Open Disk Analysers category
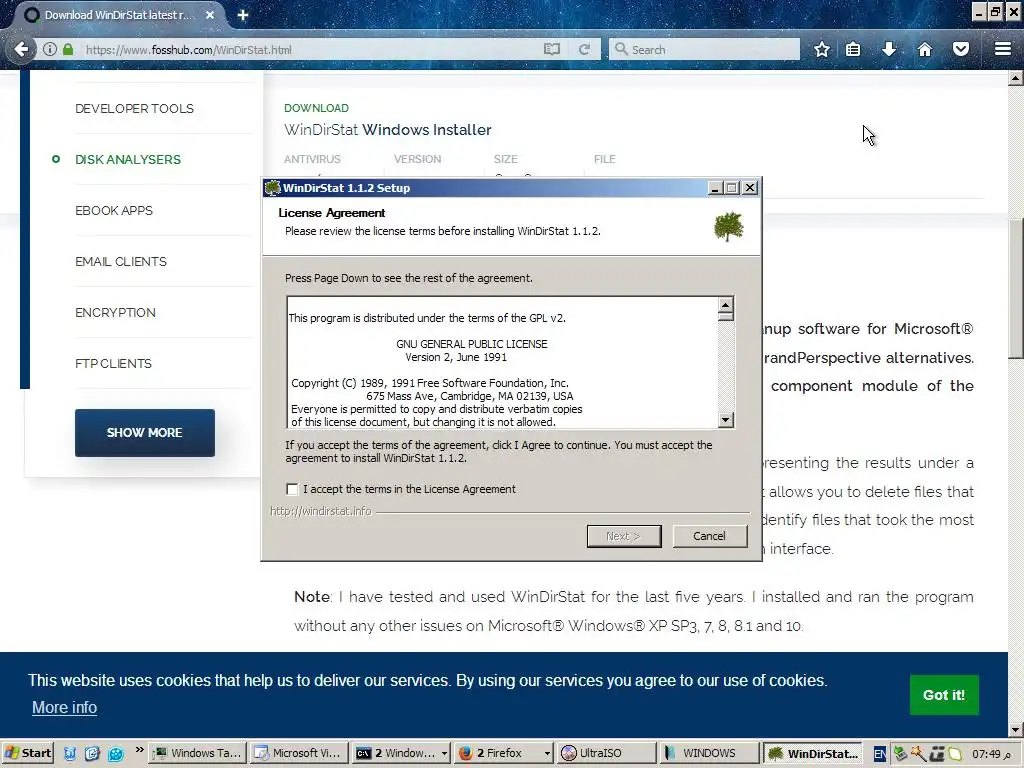The width and height of the screenshot is (1024, 768). [128, 159]
